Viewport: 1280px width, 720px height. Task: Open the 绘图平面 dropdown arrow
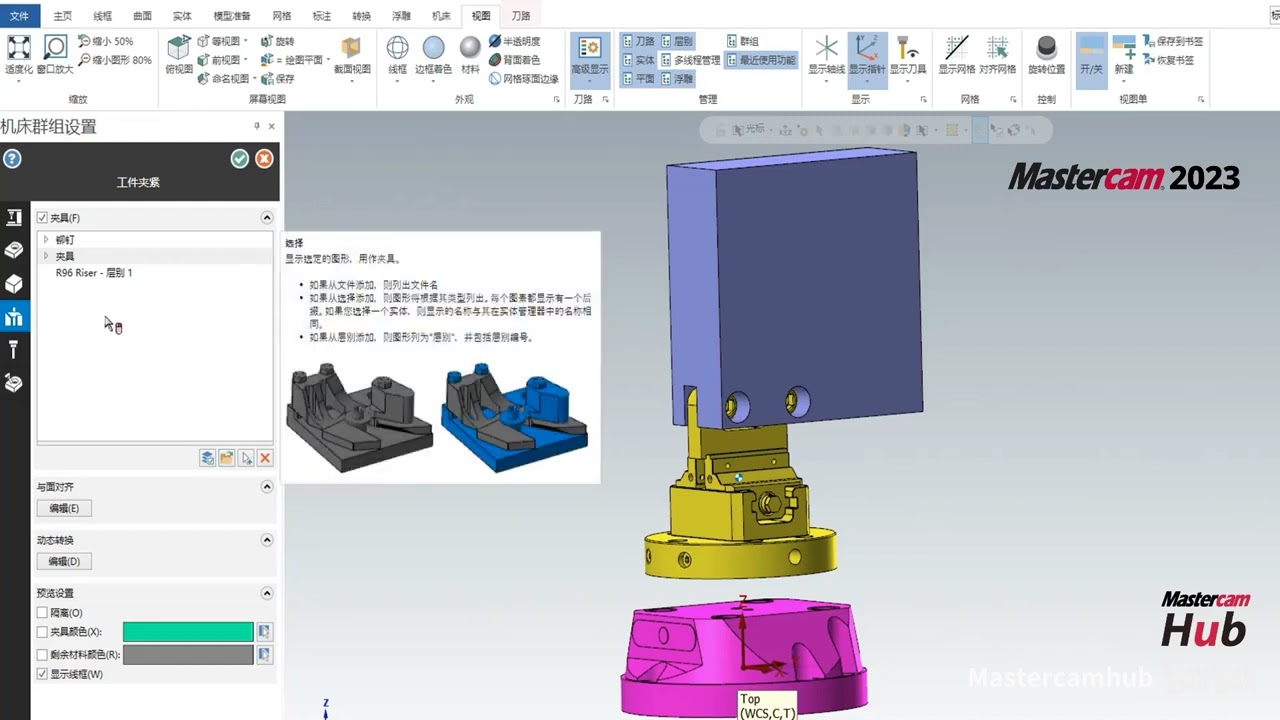[x=327, y=60]
